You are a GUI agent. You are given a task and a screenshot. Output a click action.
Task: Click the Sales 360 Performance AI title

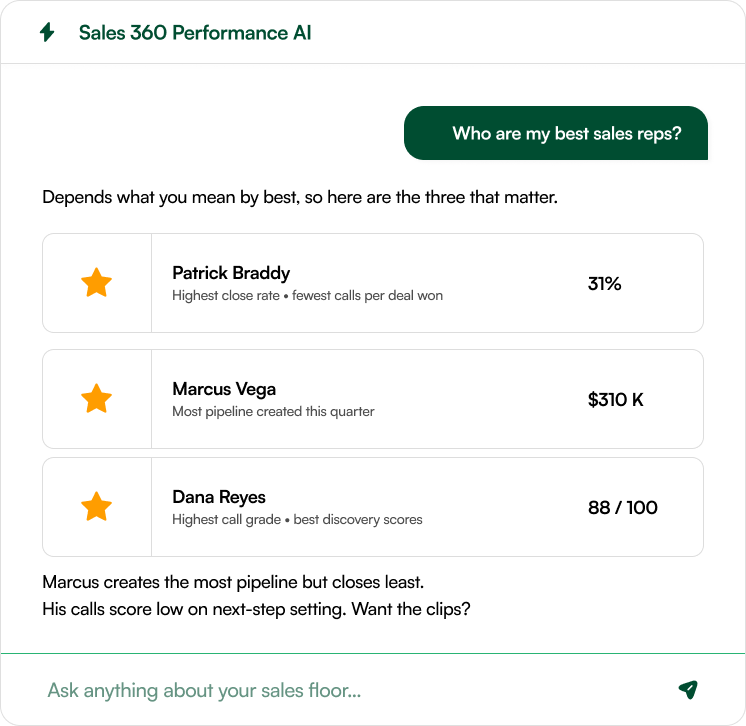[x=195, y=33]
